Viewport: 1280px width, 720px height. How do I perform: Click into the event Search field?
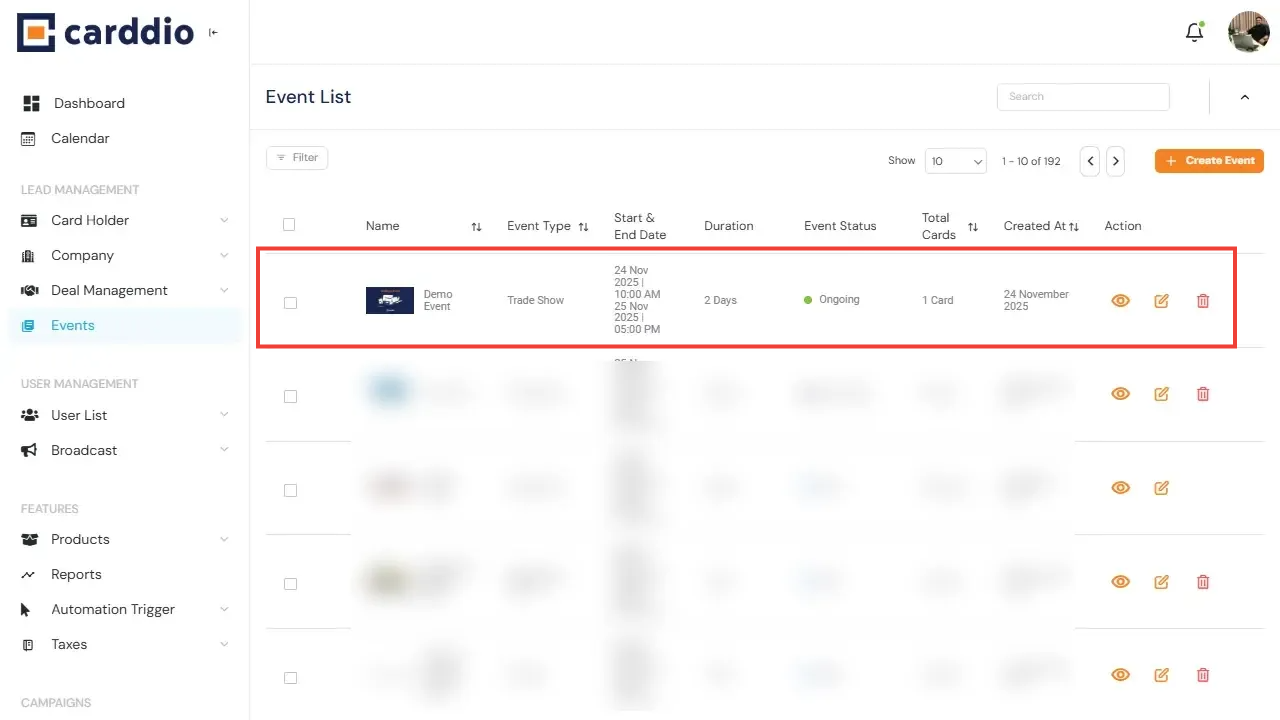point(1083,97)
